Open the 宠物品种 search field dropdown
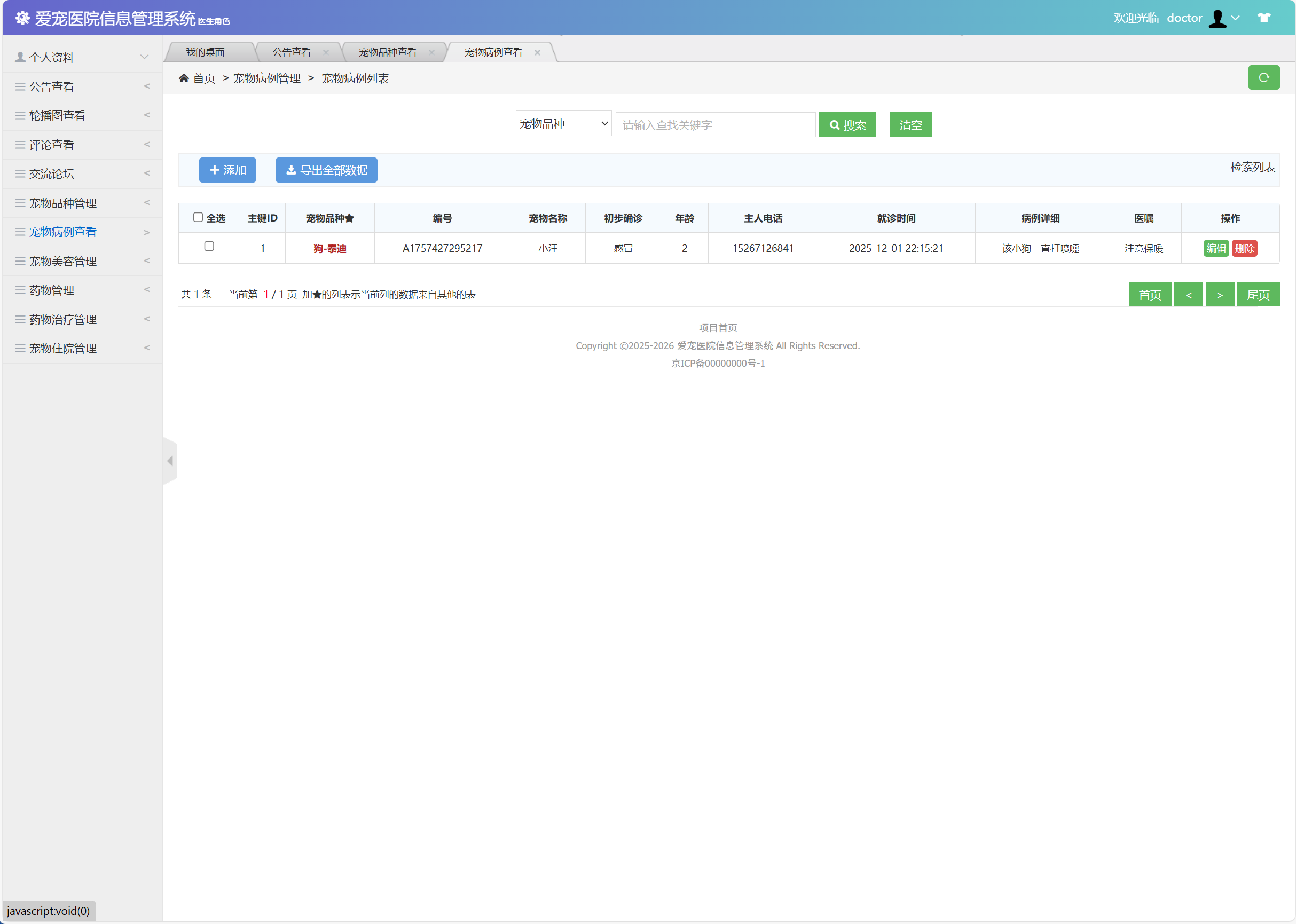Viewport: 1296px width, 924px height. pyautogui.click(x=563, y=123)
